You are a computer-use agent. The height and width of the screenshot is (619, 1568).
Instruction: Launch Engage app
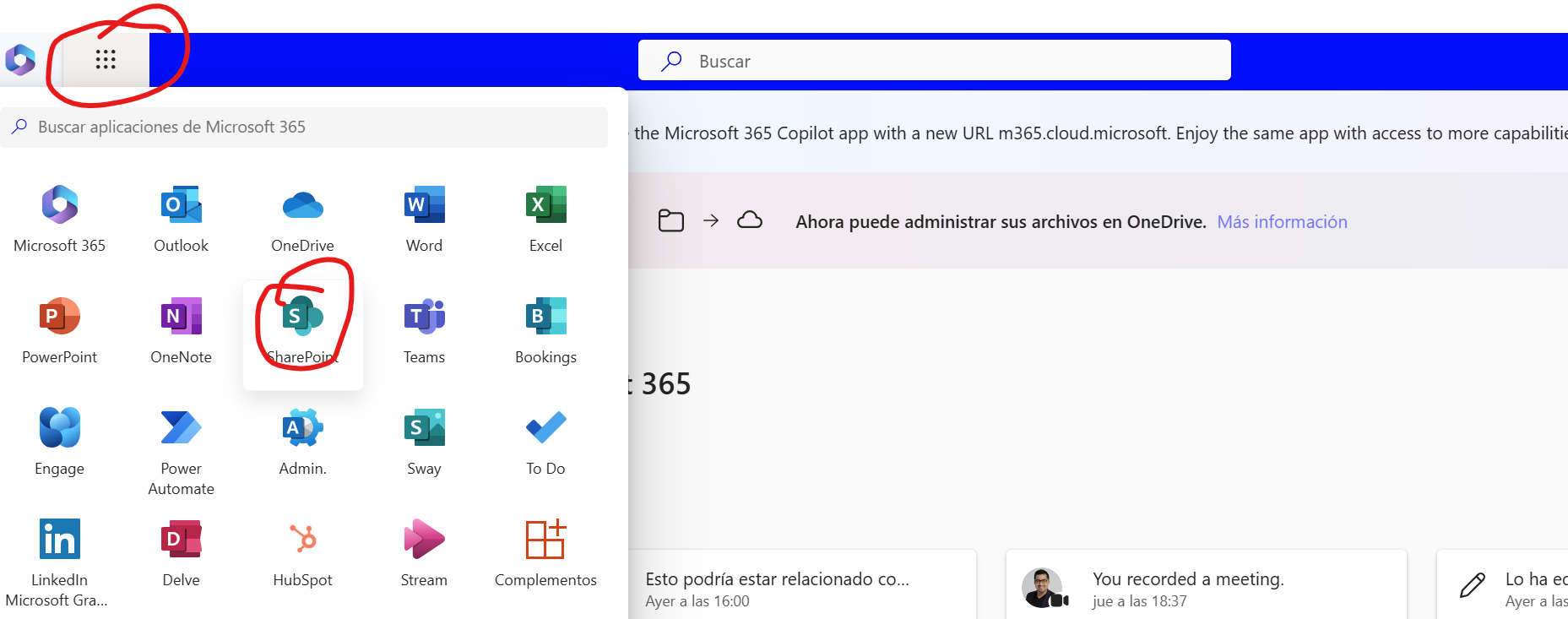[60, 443]
